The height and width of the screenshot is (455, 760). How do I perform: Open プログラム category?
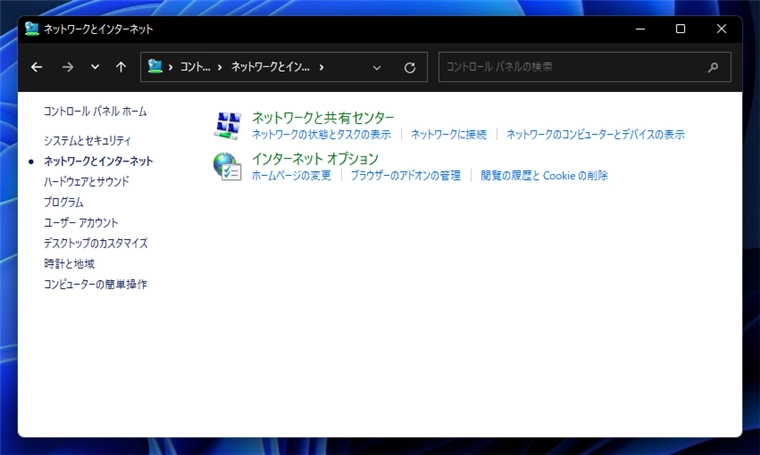pos(63,202)
